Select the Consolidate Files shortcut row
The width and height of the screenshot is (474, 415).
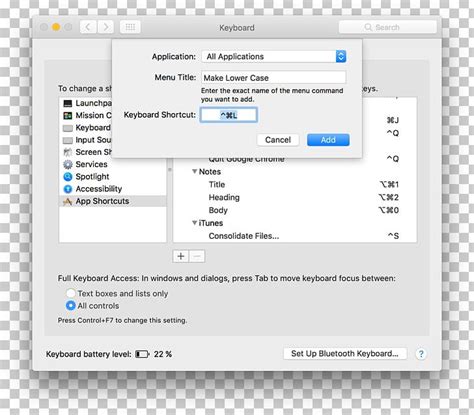click(x=295, y=236)
